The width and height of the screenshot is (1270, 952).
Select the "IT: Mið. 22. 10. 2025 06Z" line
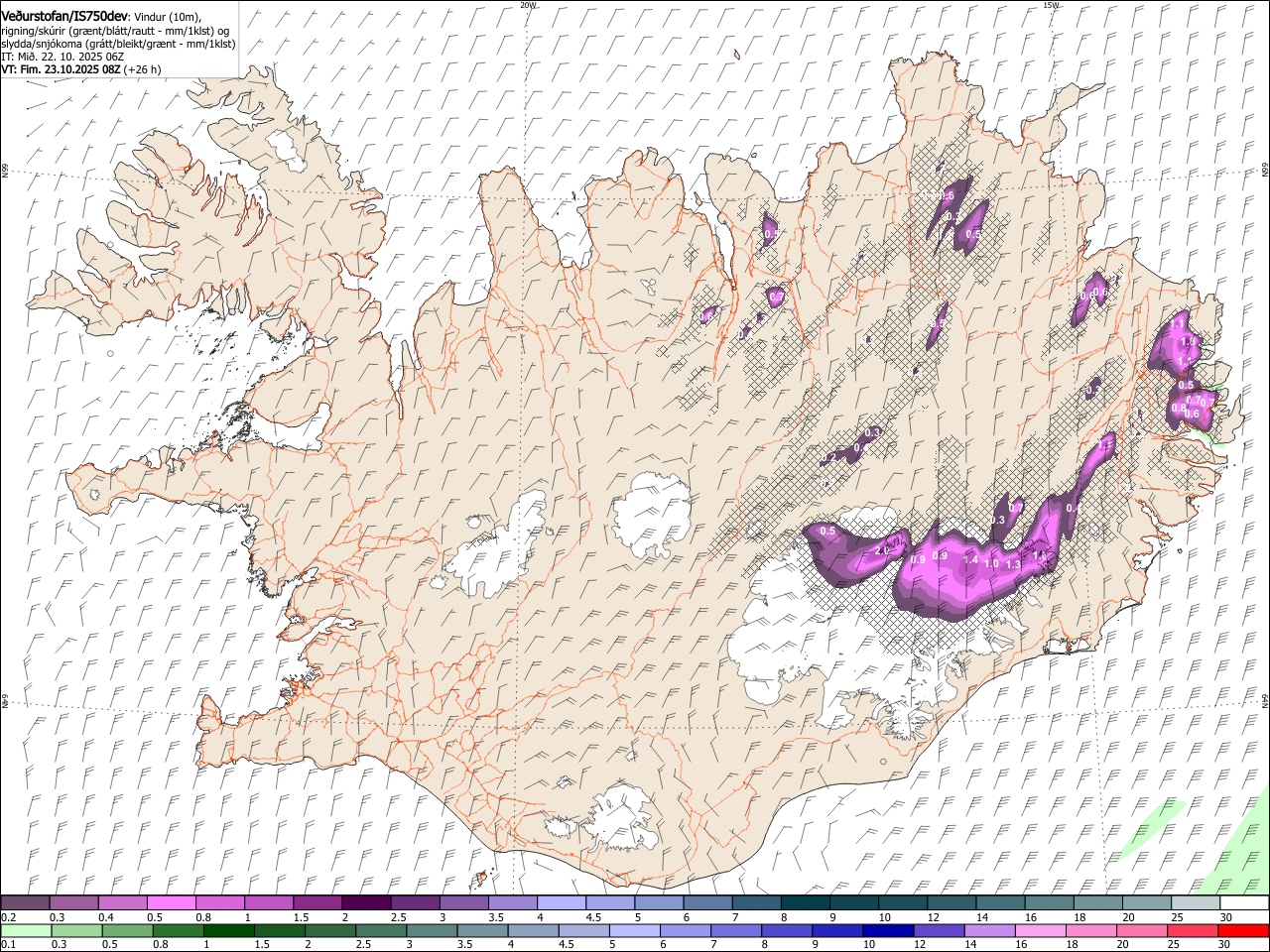click(x=63, y=57)
